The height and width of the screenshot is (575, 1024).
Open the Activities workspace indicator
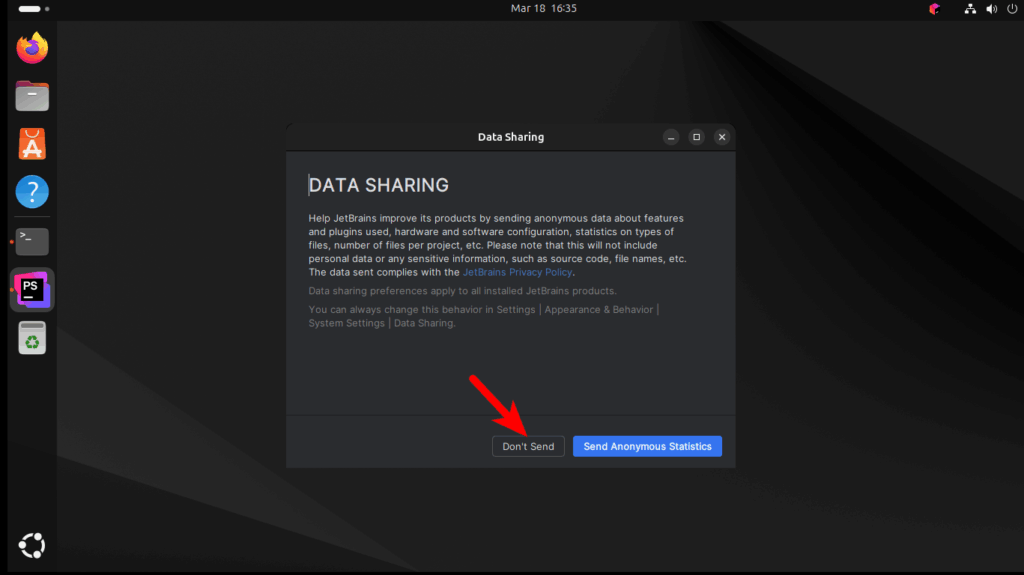[34, 8]
